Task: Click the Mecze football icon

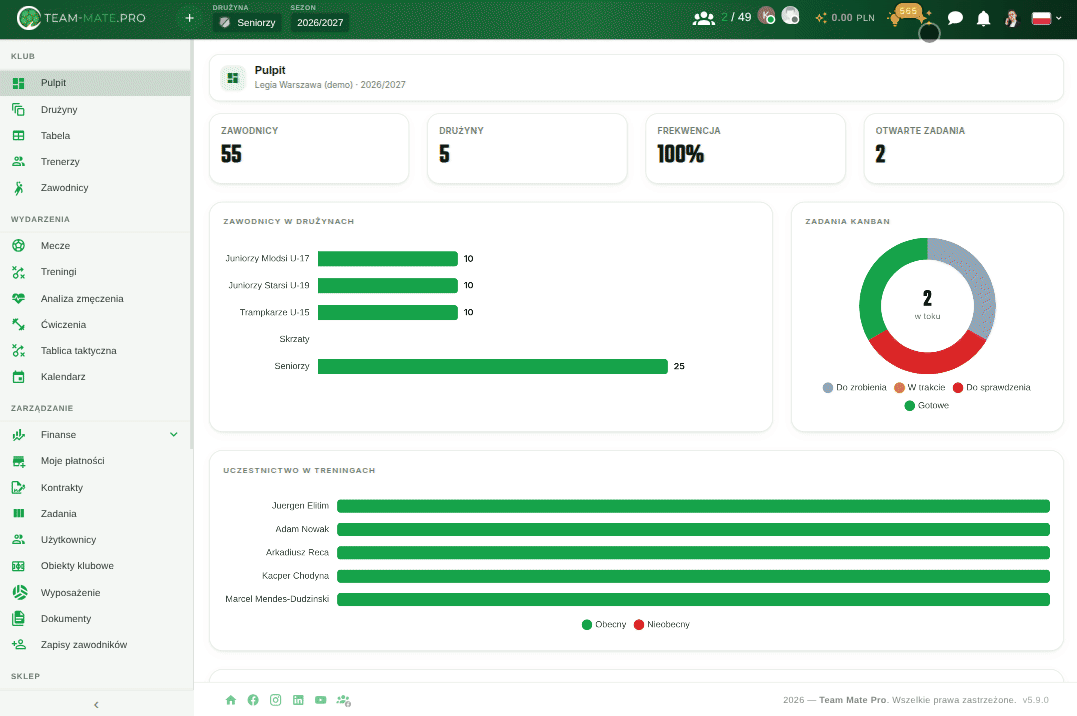Action: [x=19, y=246]
